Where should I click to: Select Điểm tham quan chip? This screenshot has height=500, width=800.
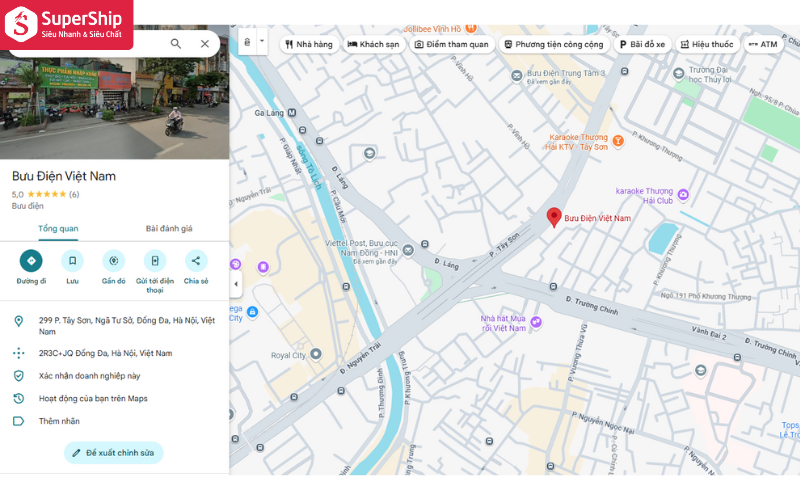click(452, 44)
